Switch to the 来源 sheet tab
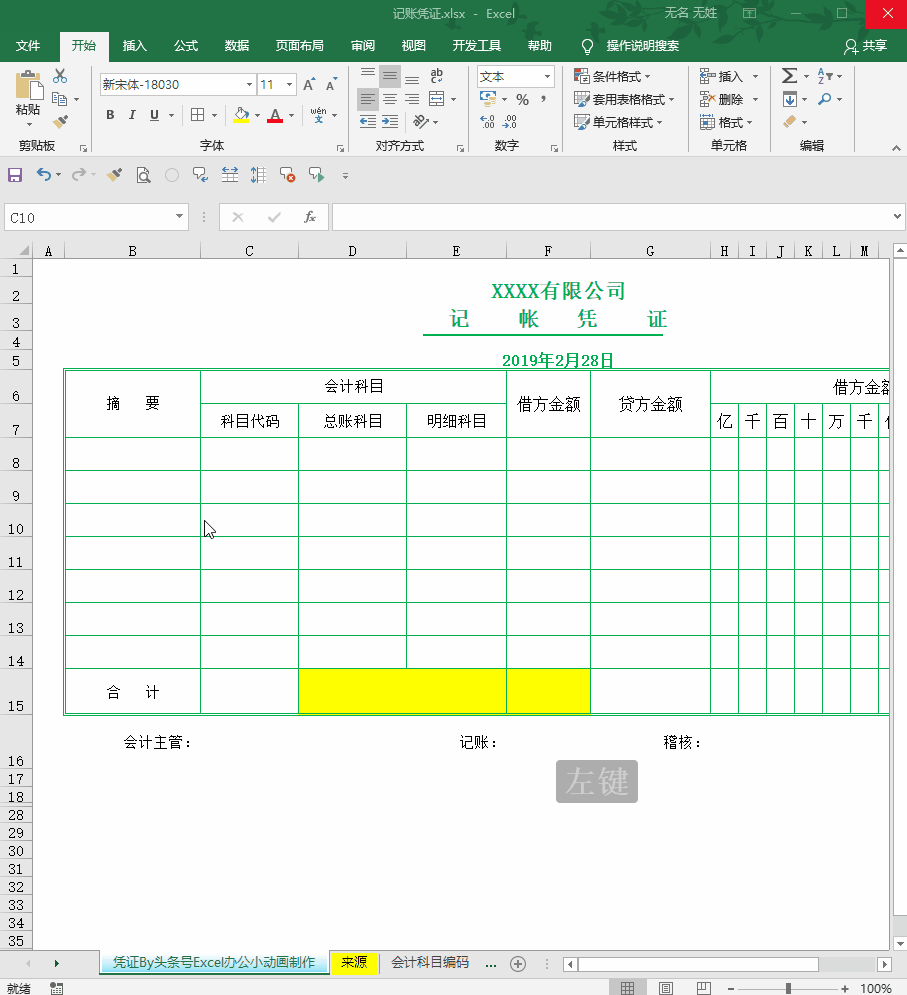The width and height of the screenshot is (907, 995). pos(354,963)
